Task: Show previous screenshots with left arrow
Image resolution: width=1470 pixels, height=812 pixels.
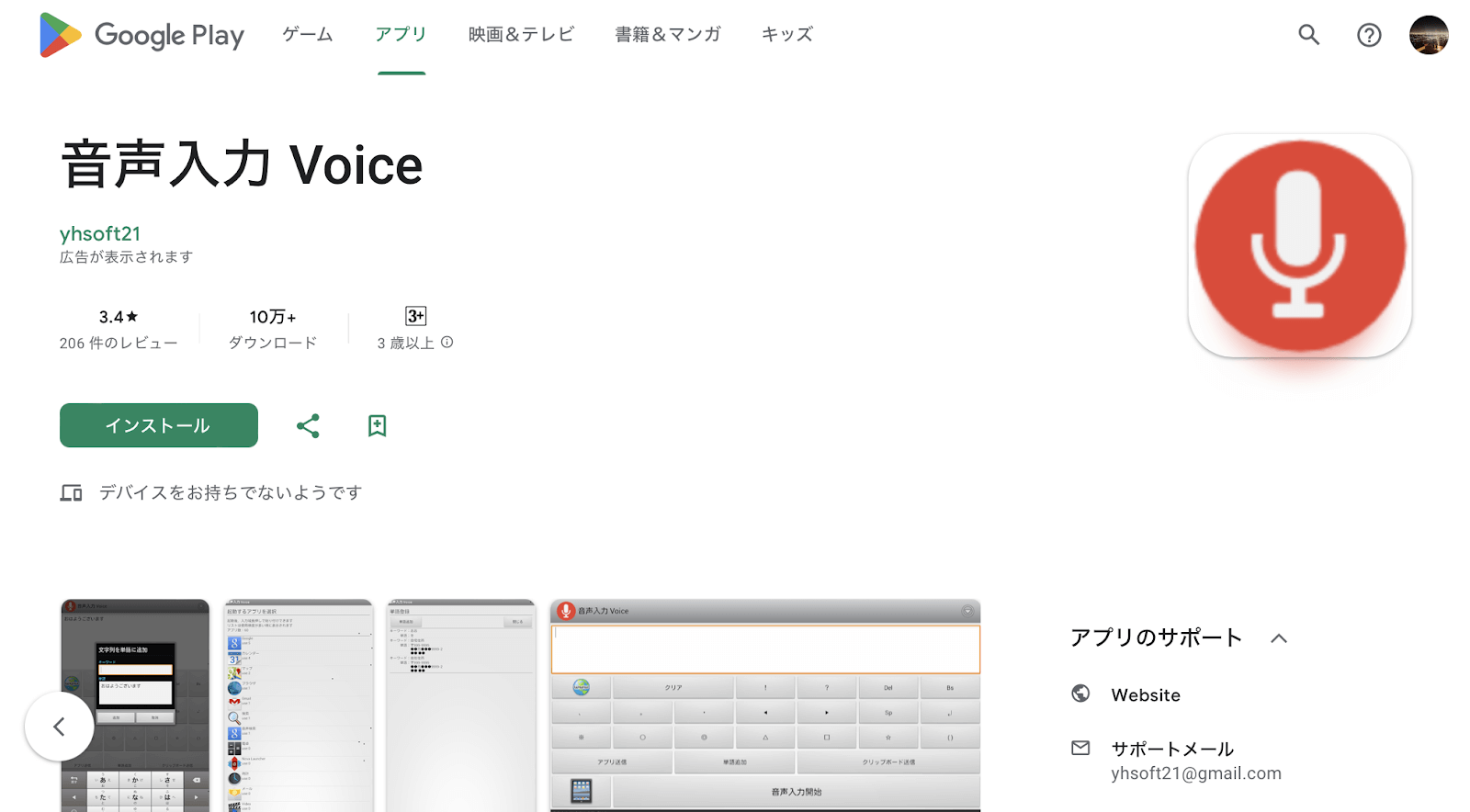Action: tap(59, 727)
